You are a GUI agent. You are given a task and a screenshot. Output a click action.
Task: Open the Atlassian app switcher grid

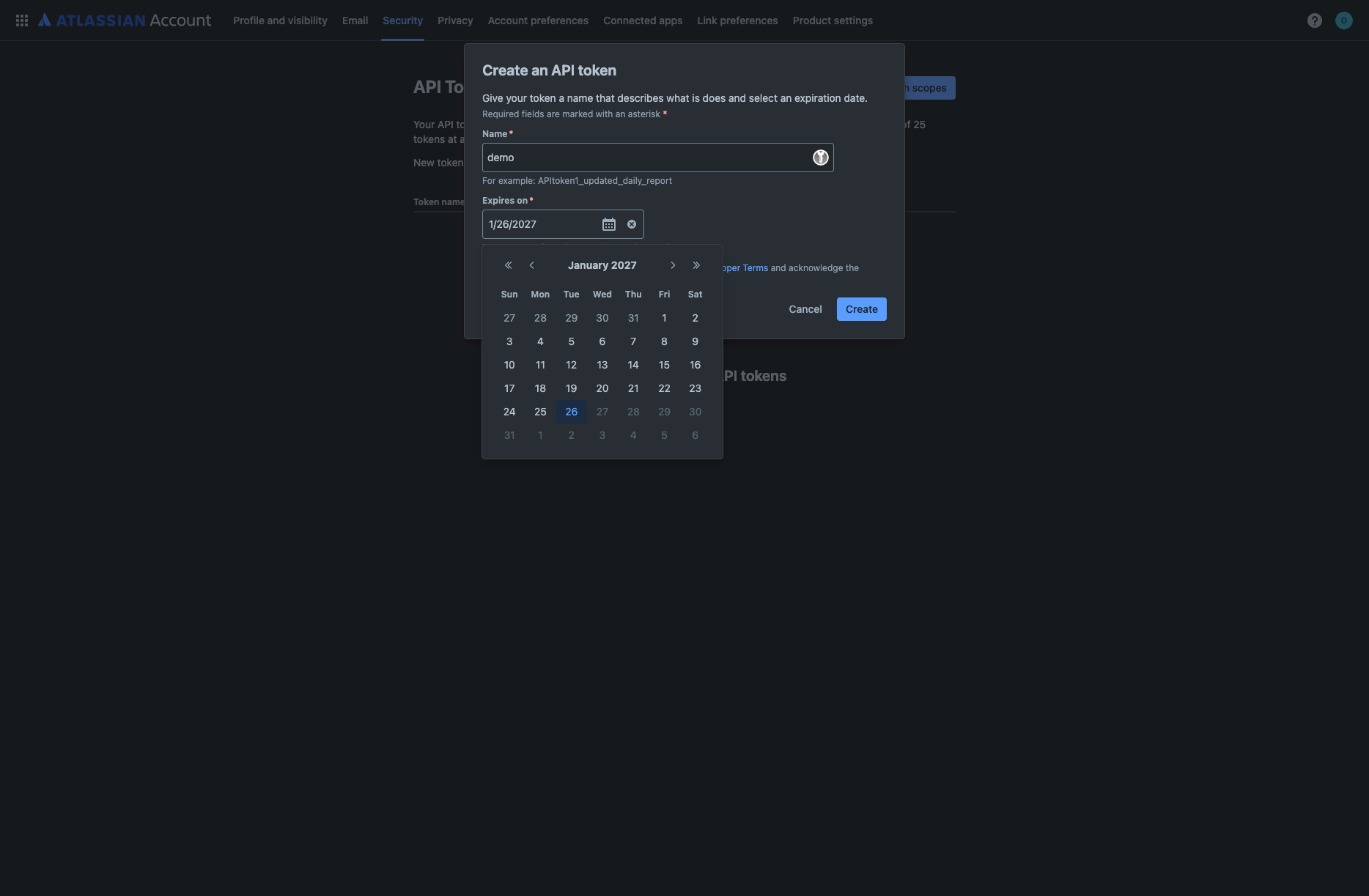(x=21, y=20)
